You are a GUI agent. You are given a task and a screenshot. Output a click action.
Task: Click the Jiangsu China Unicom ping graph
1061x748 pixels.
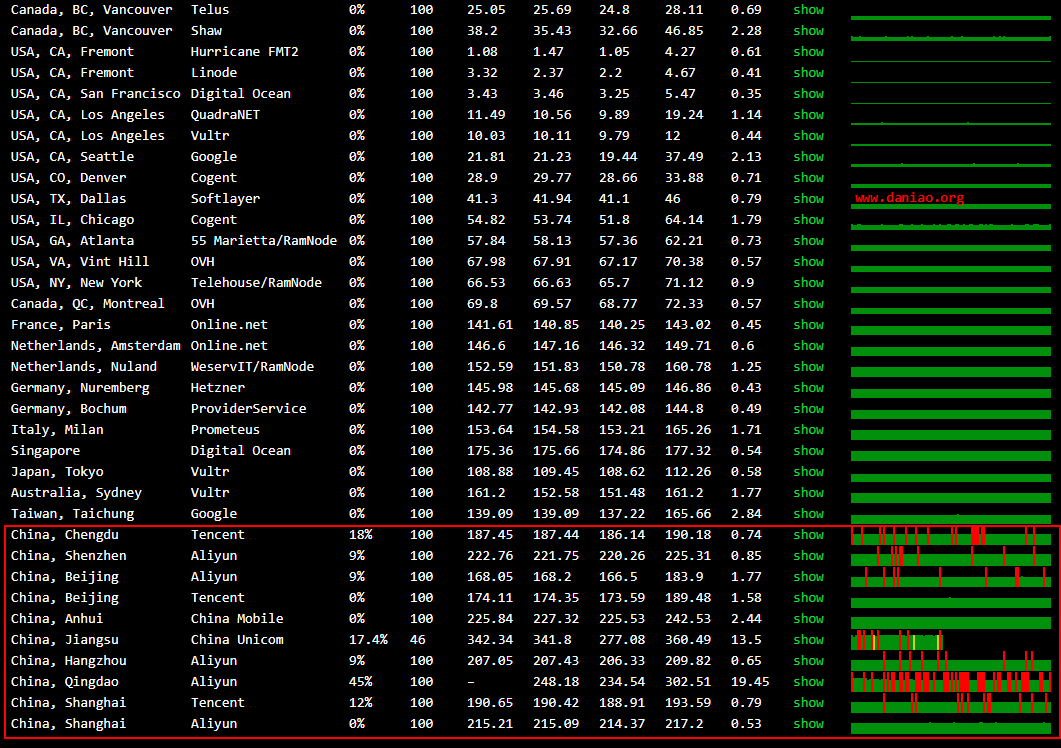tap(897, 640)
